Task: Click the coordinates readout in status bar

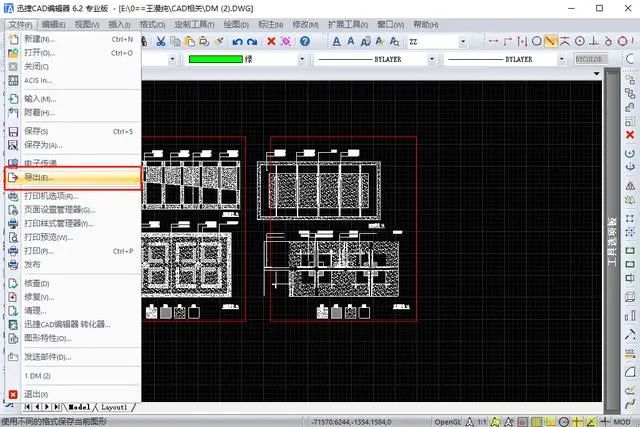Action: 351,422
